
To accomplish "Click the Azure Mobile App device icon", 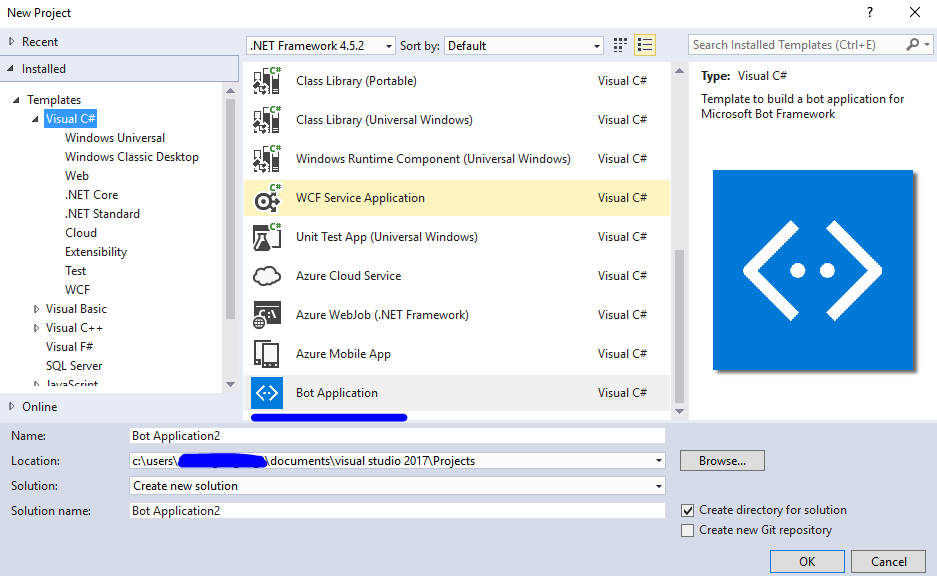I will coord(267,354).
